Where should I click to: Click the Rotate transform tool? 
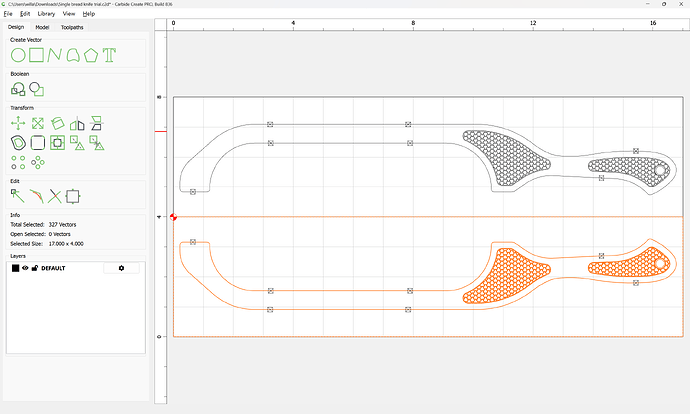coord(57,123)
